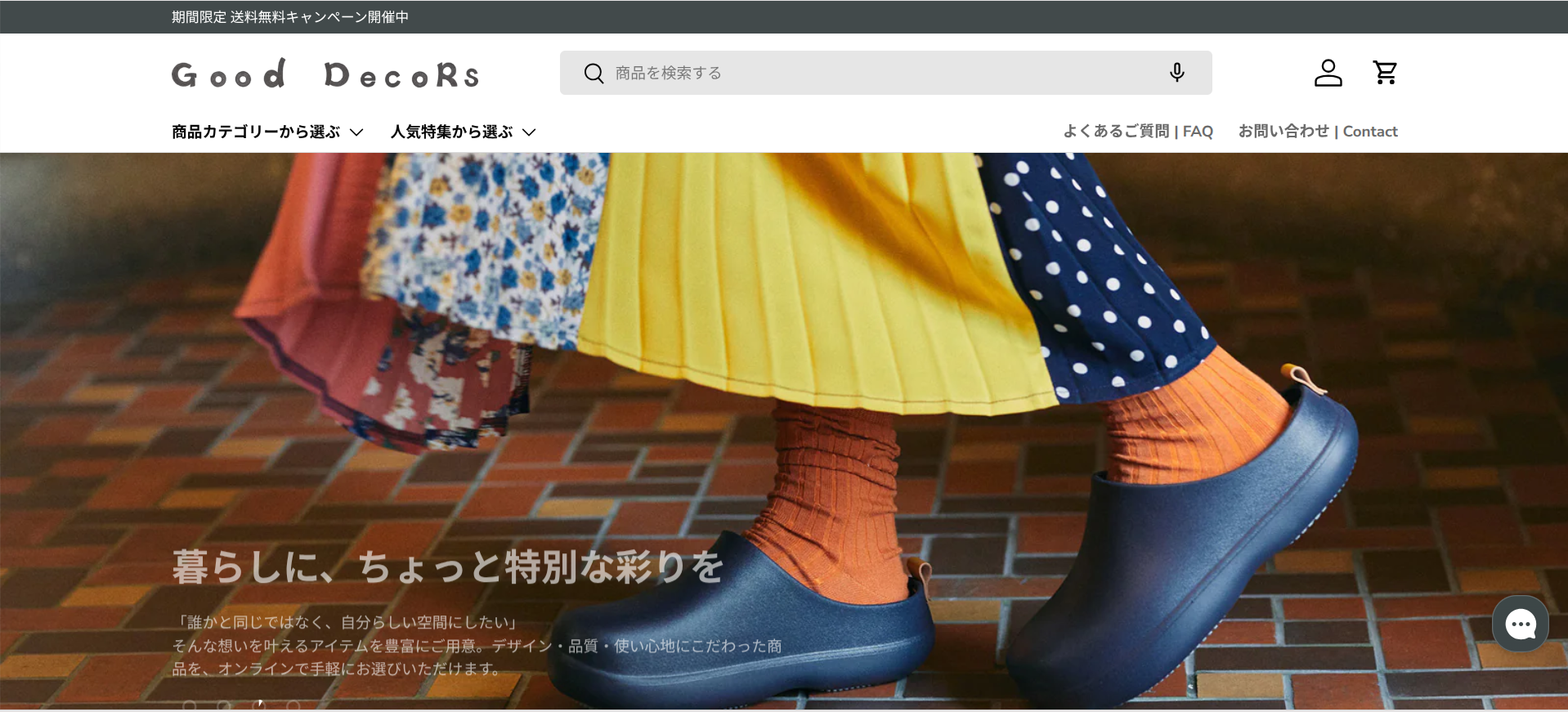Open the 人気特集から選ぶ menu
This screenshot has width=1568, height=712.
point(451,132)
